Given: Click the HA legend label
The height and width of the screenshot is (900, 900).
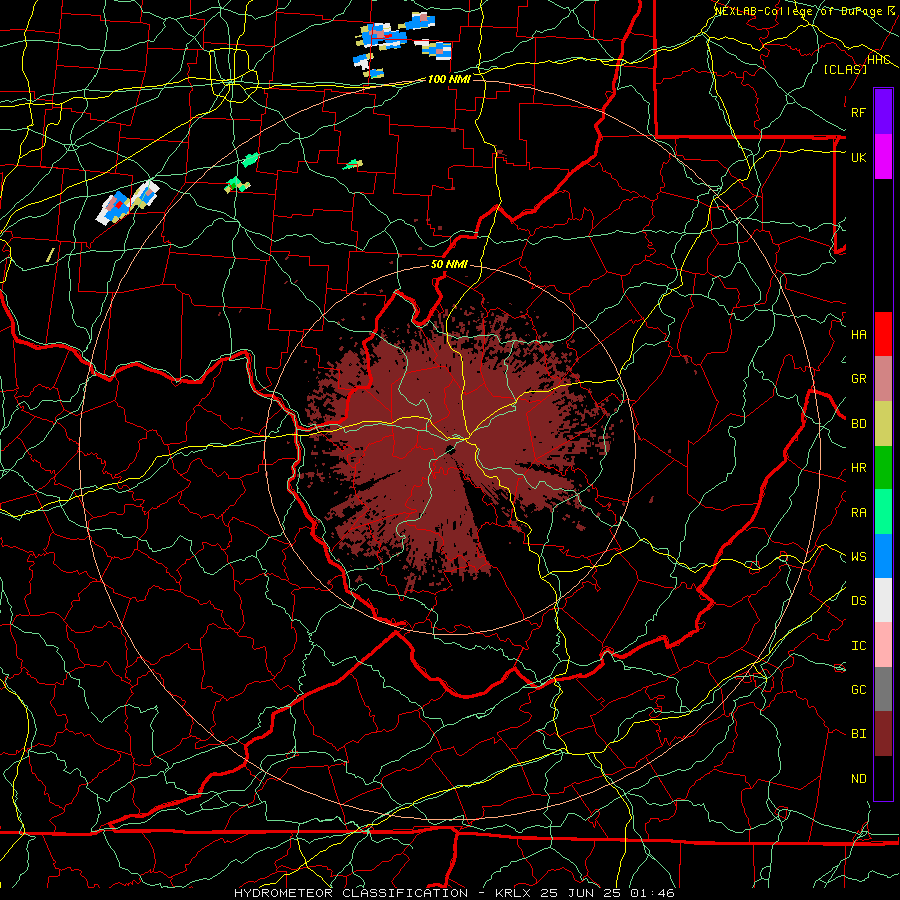Looking at the screenshot, I should [x=858, y=334].
